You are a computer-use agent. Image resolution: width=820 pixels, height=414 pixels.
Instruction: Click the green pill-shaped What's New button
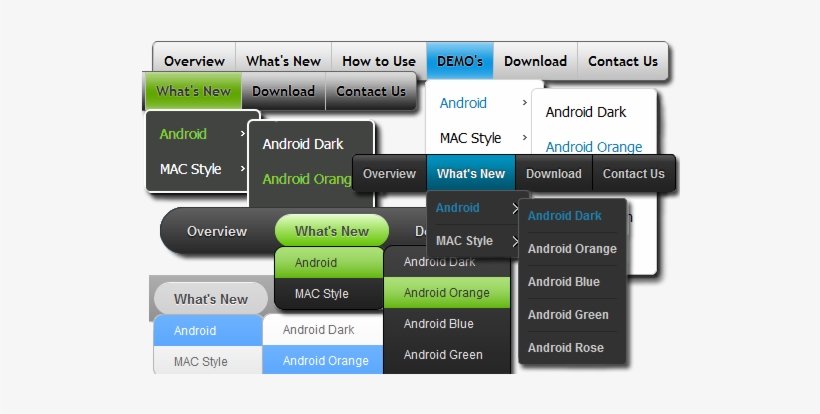coord(332,231)
